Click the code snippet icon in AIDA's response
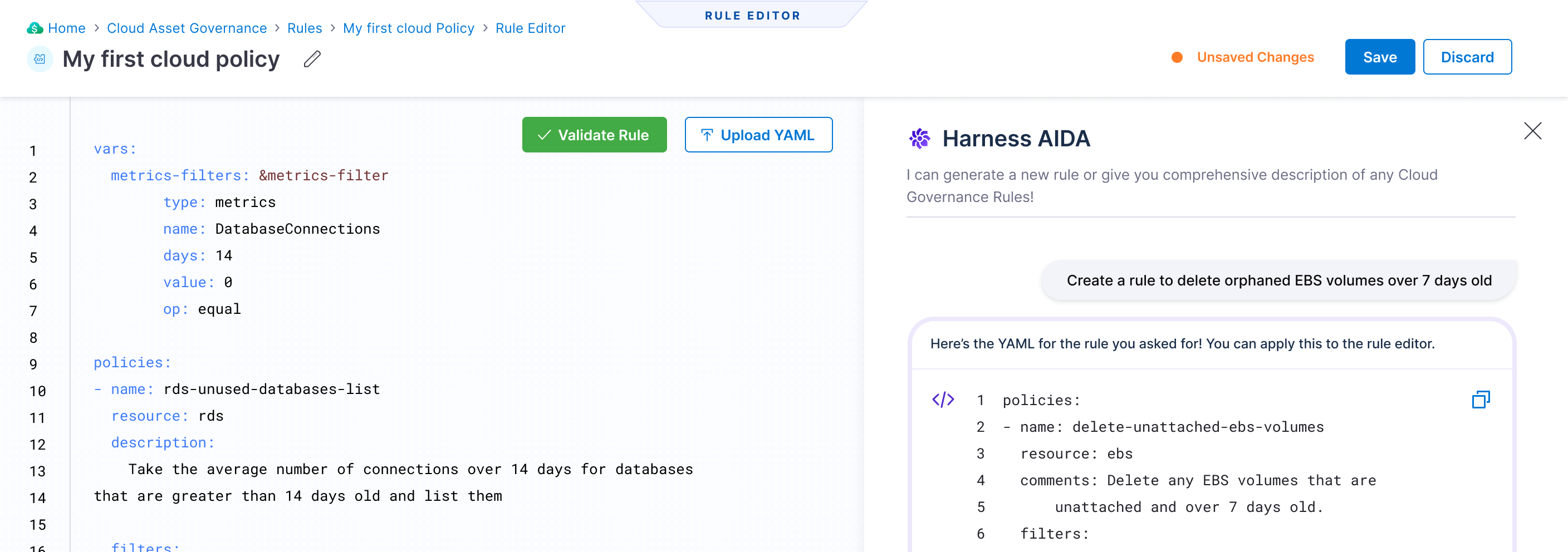The height and width of the screenshot is (552, 1568). [943, 400]
